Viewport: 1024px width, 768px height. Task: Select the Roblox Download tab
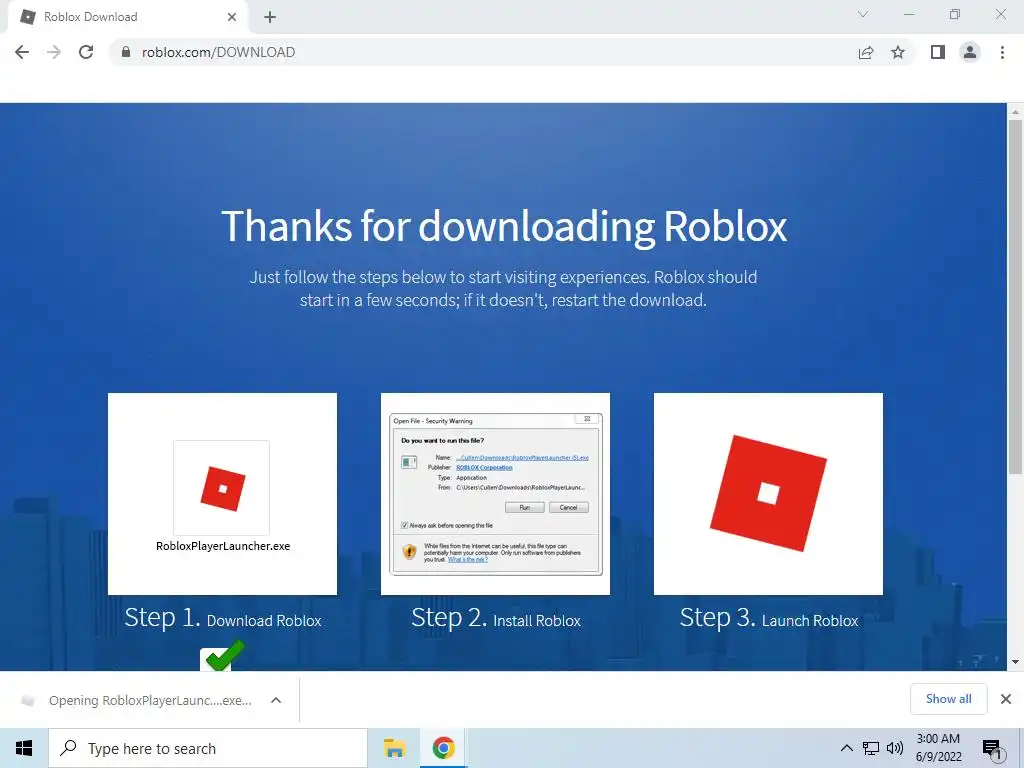(x=127, y=17)
